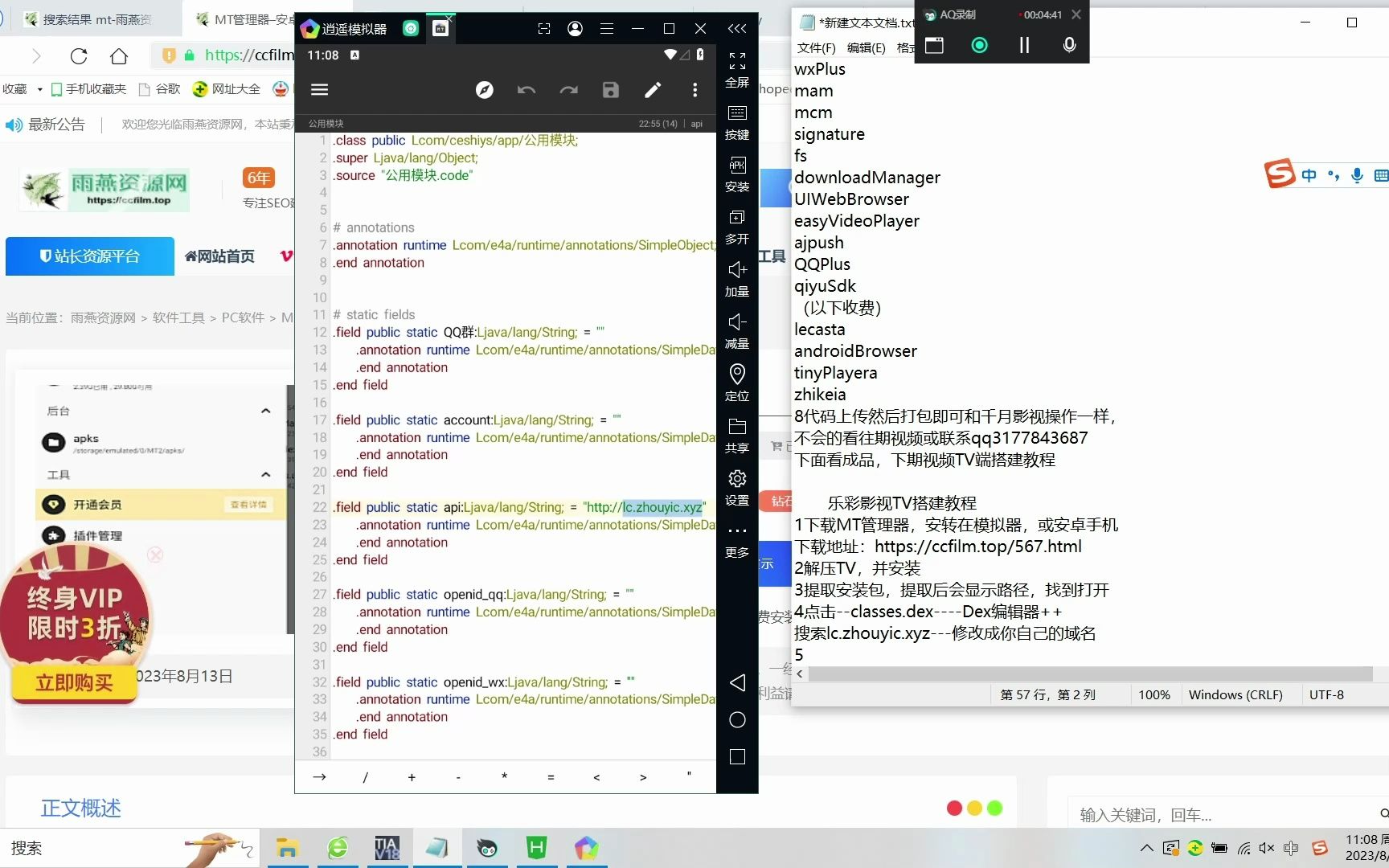Tap the Android recent apps square button
Image resolution: width=1389 pixels, height=868 pixels.
[737, 757]
